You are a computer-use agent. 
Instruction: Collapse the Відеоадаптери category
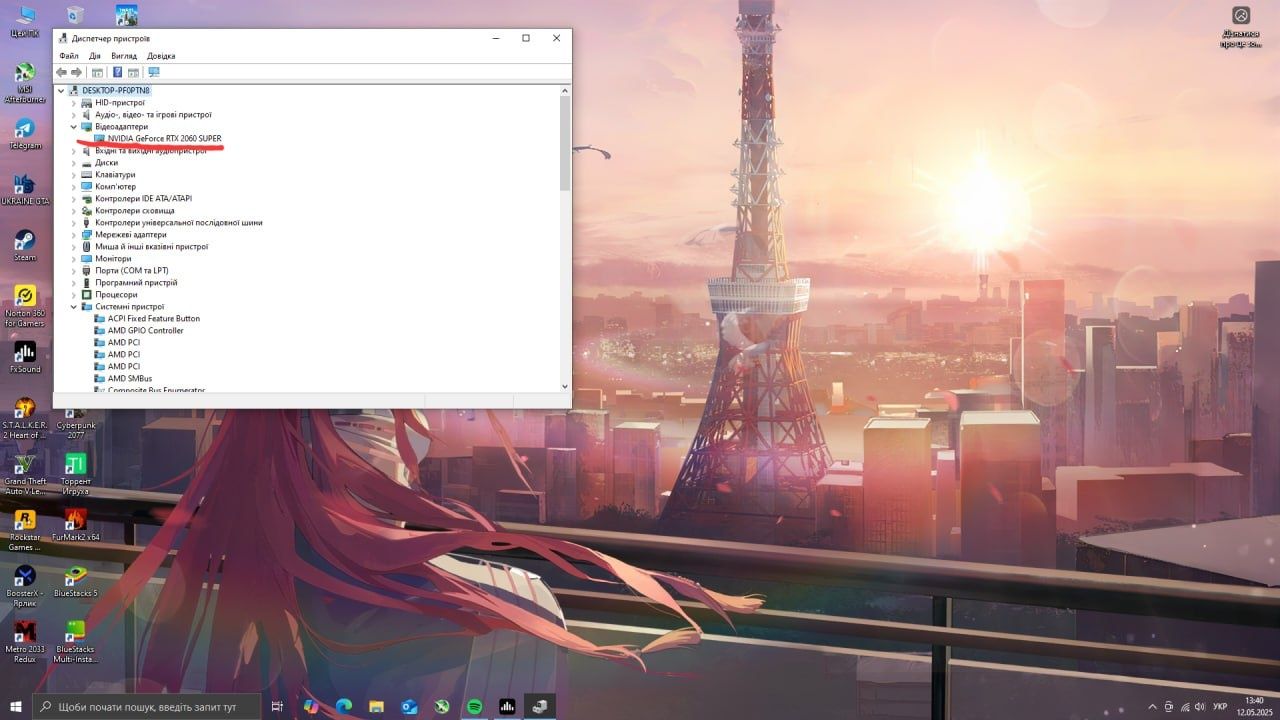(73, 127)
